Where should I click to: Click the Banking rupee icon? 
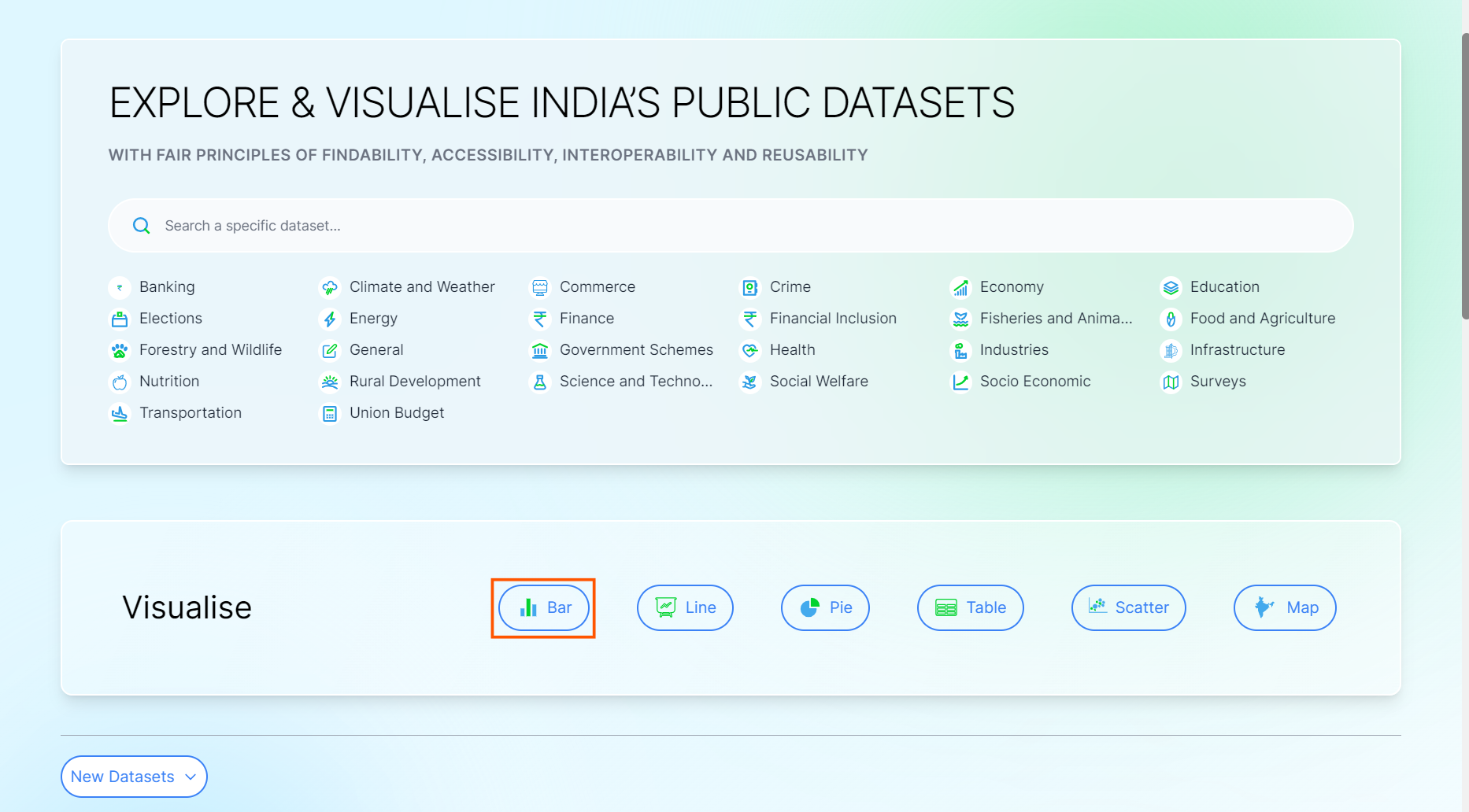click(120, 287)
